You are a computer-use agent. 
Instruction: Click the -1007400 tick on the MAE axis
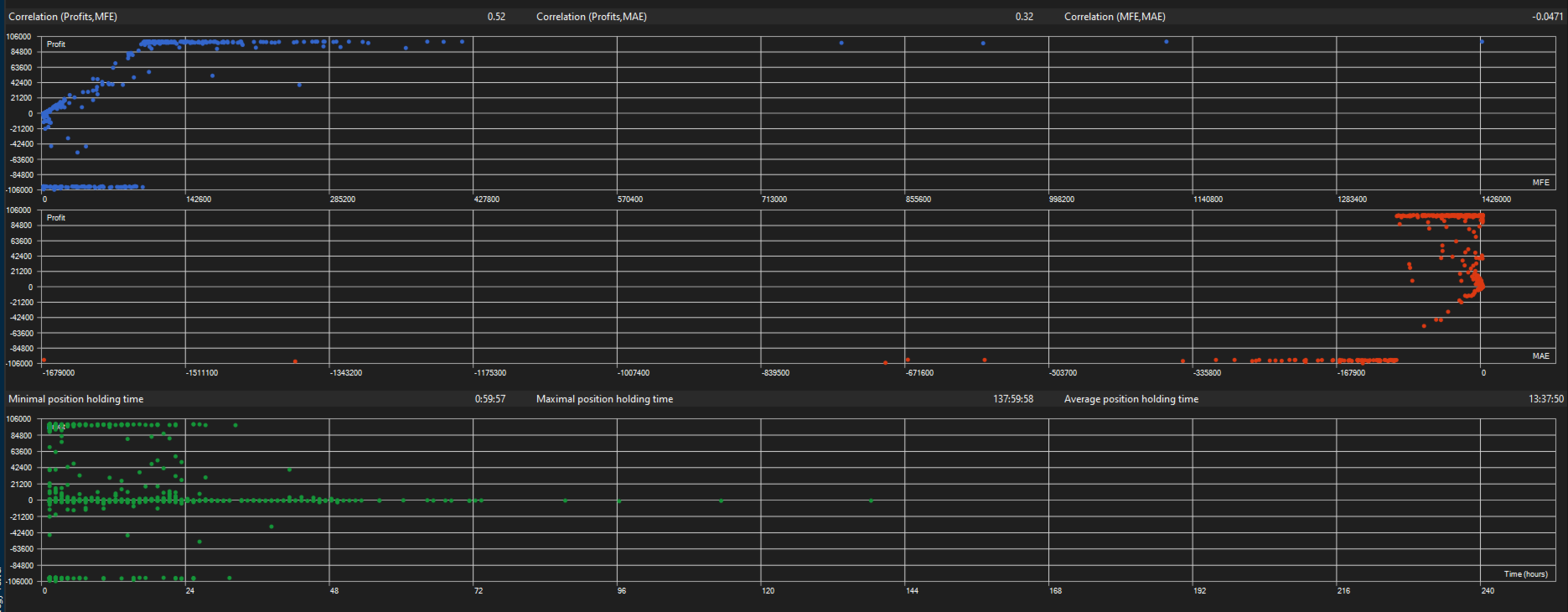[634, 373]
